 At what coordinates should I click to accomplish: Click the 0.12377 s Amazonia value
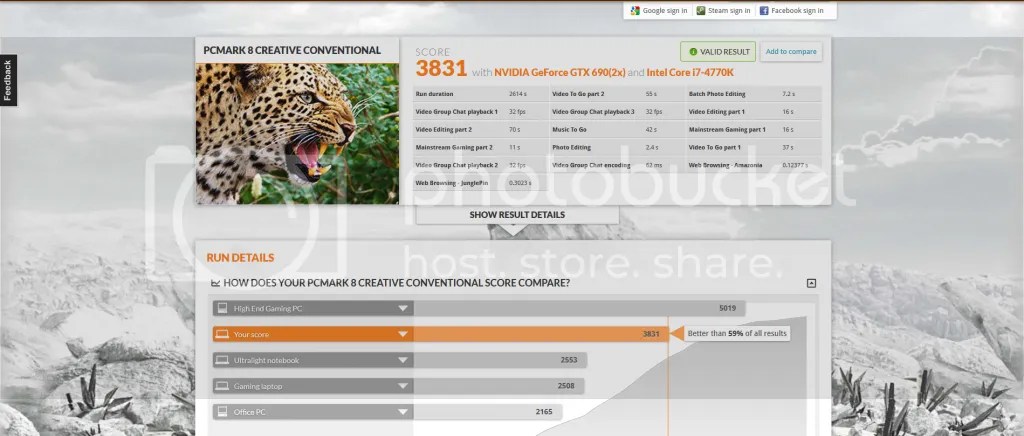pyautogui.click(x=795, y=165)
